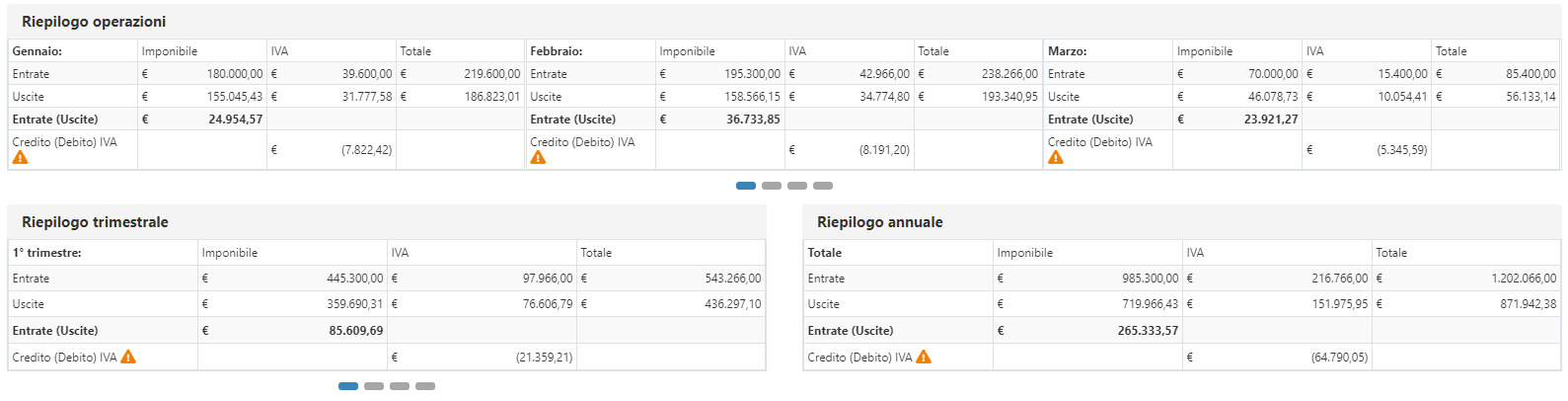The height and width of the screenshot is (401, 1568).
Task: Jump to last page of monthly operations carousel
Action: [x=823, y=186]
